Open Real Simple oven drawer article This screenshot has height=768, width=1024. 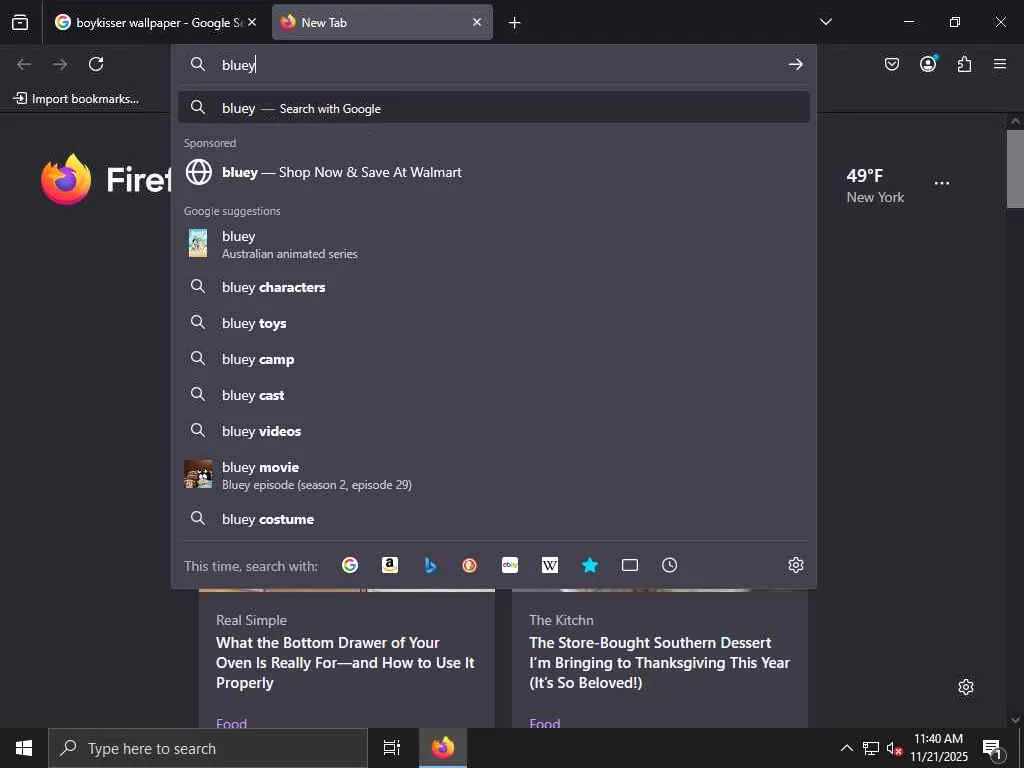(345, 662)
